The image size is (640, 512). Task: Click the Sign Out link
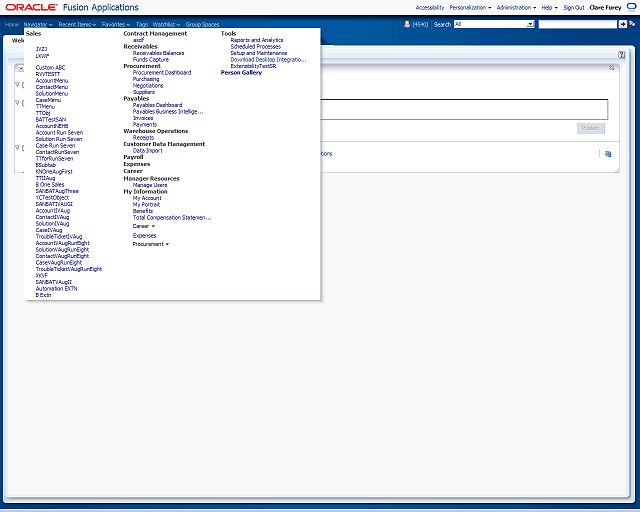(573, 7)
